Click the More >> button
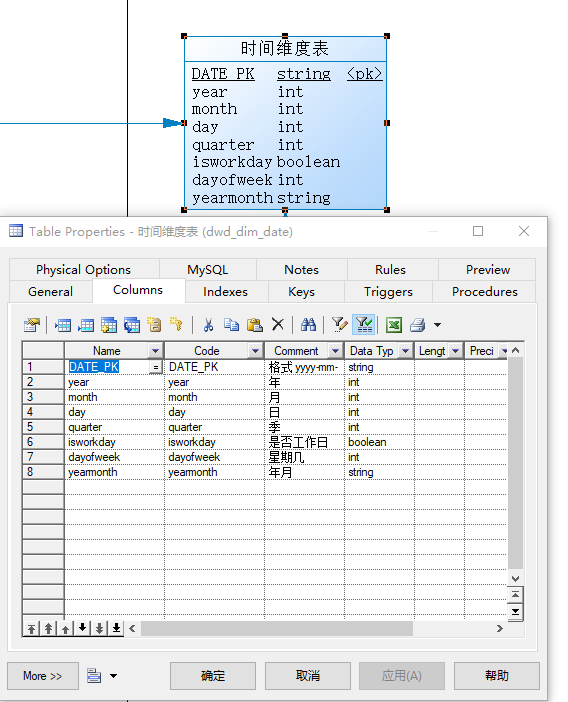This screenshot has height=702, width=568. (43, 676)
